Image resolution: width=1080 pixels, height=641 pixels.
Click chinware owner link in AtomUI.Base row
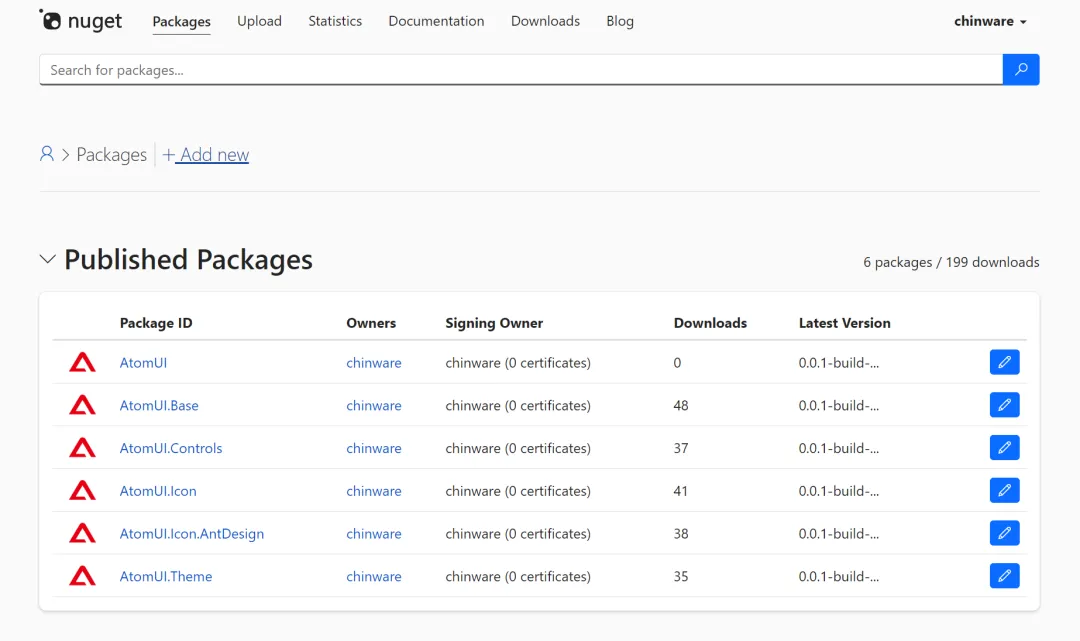[373, 406]
